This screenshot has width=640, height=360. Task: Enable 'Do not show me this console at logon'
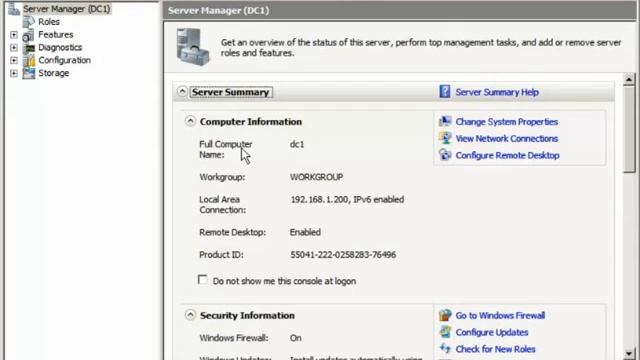(x=202, y=280)
